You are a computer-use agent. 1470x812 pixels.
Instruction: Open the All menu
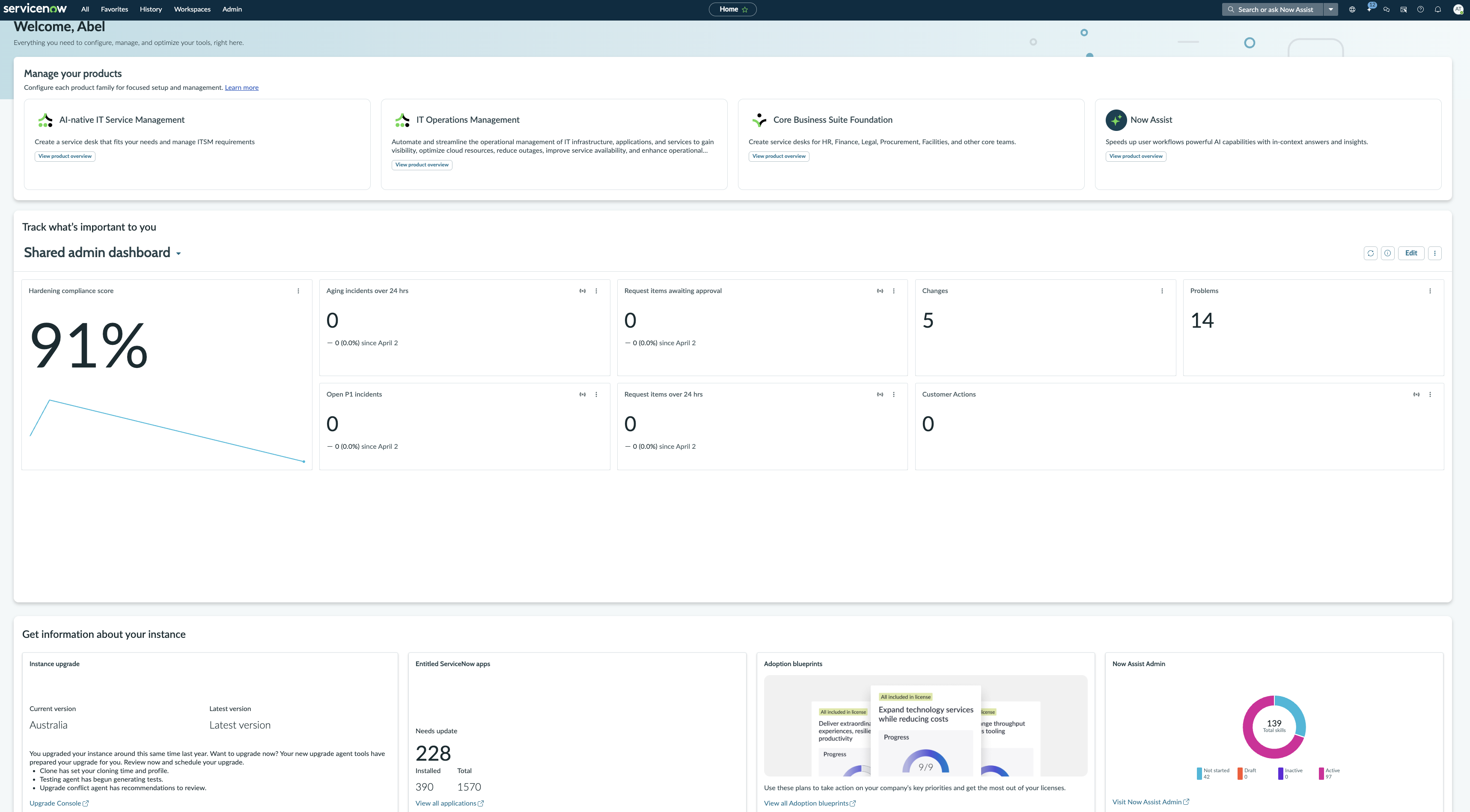(x=85, y=9)
